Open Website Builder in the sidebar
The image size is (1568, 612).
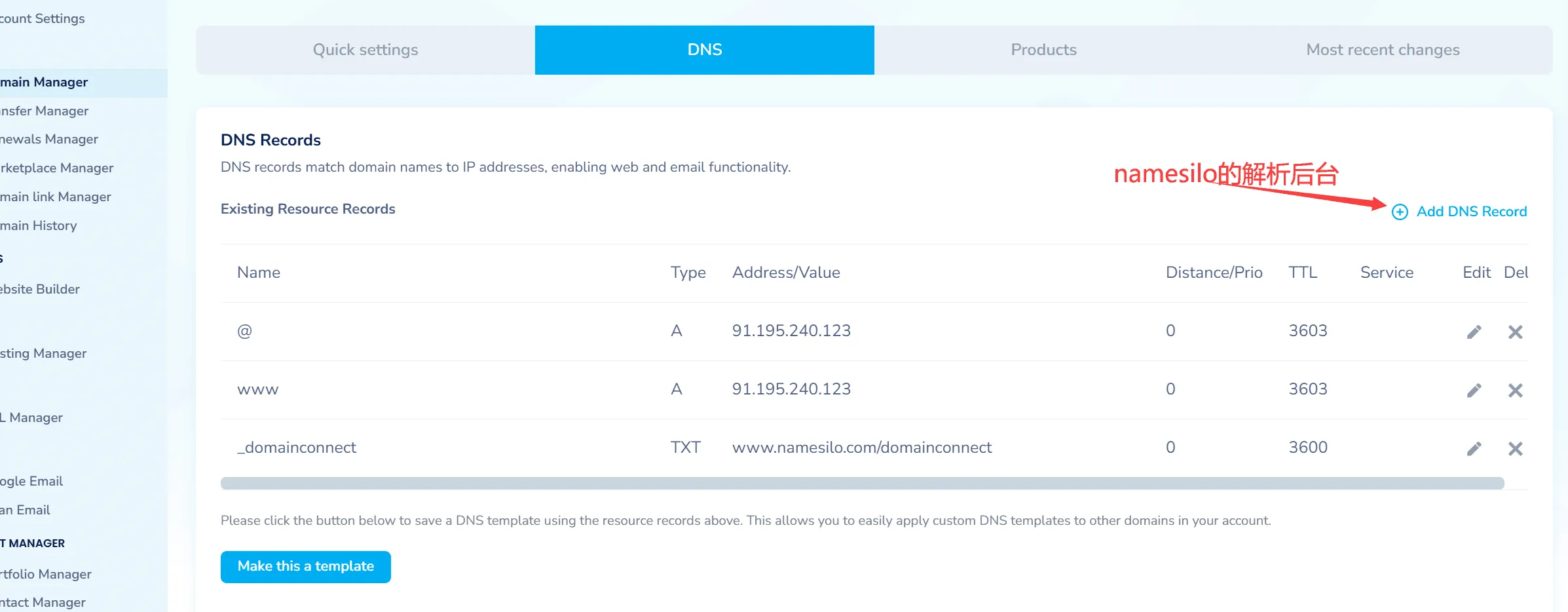coord(40,289)
